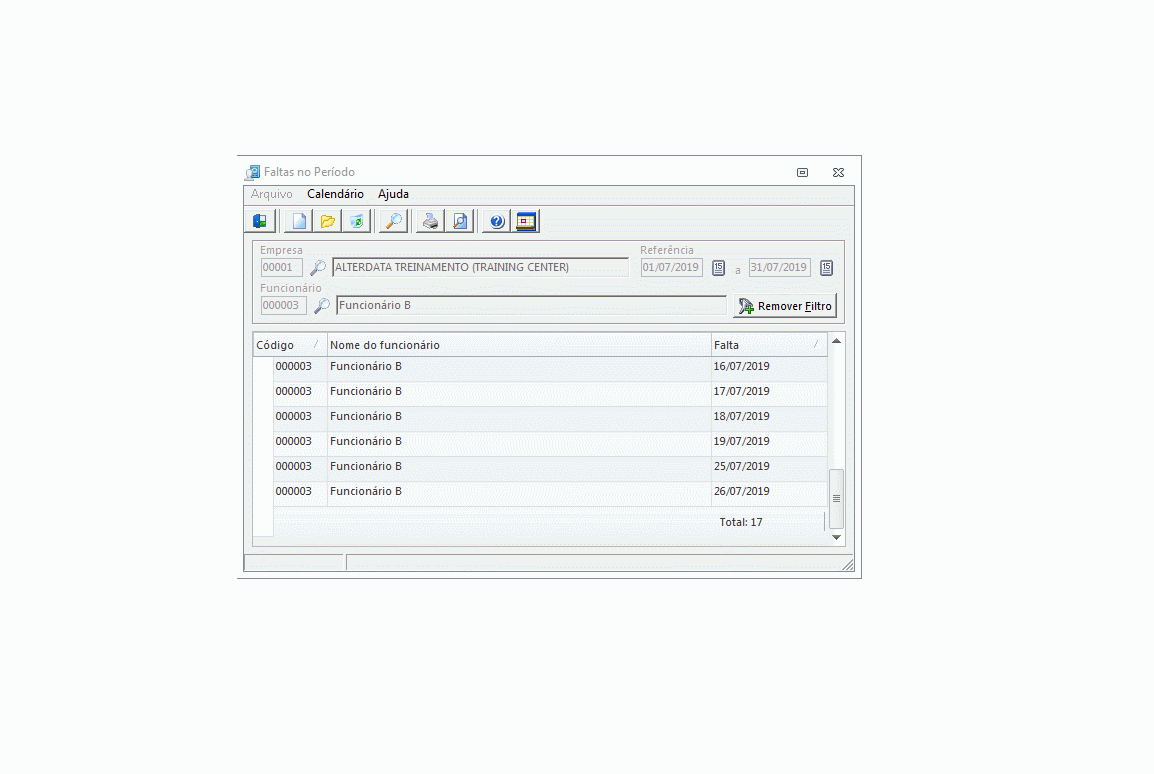
Task: Sort by the Nome do funcionário column header
Action: click(x=519, y=345)
